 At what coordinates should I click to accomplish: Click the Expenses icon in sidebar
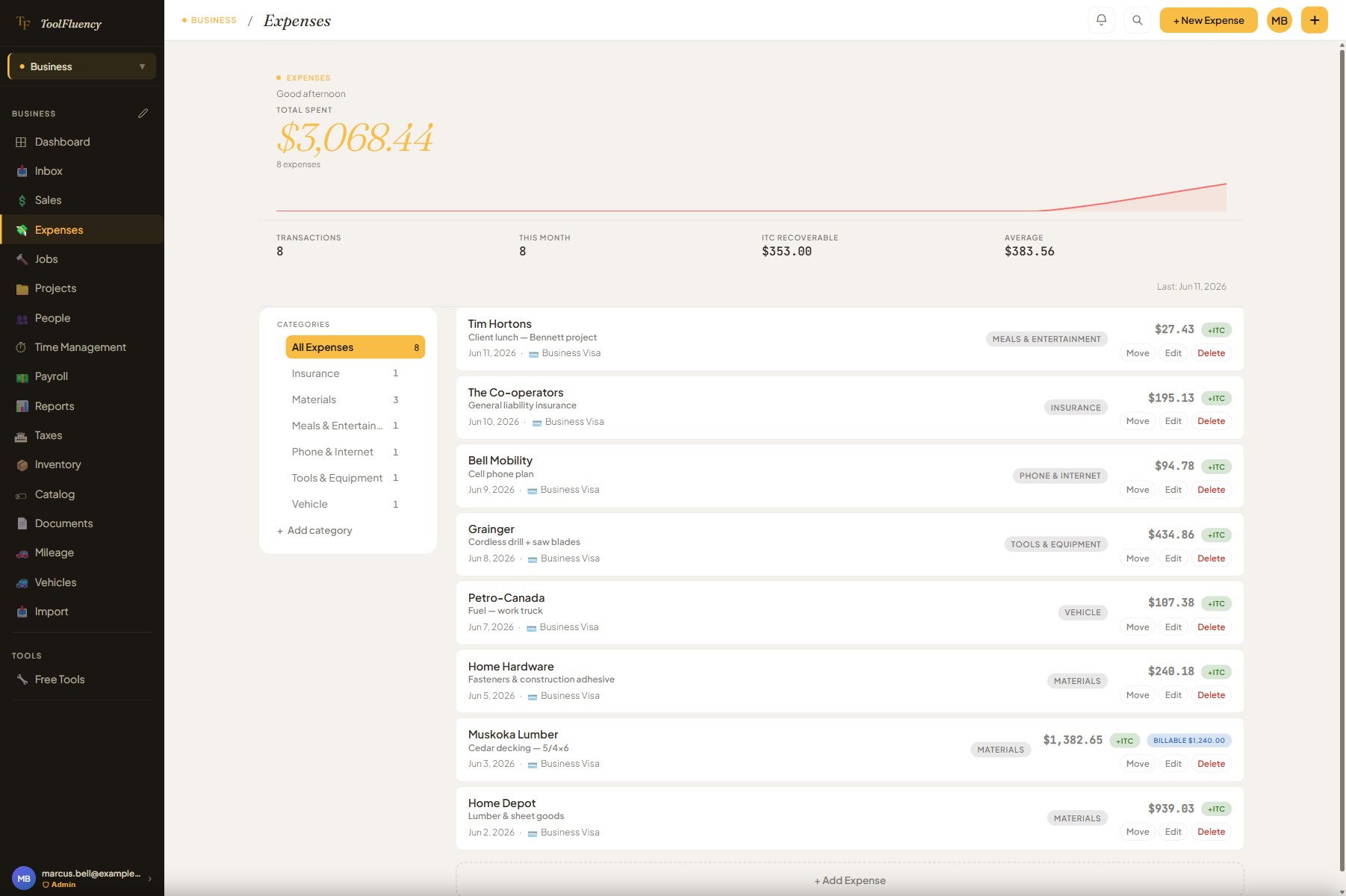pyautogui.click(x=22, y=230)
